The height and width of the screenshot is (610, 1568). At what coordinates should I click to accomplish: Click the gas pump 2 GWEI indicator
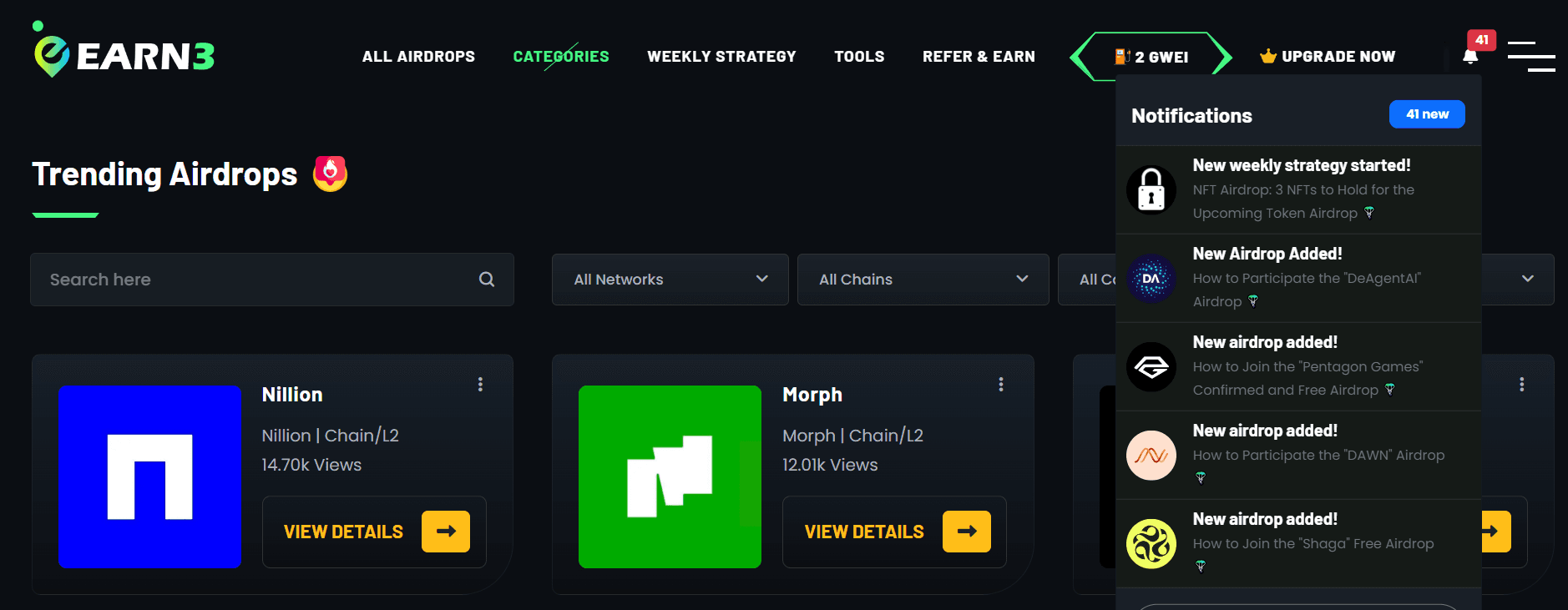tap(1151, 57)
